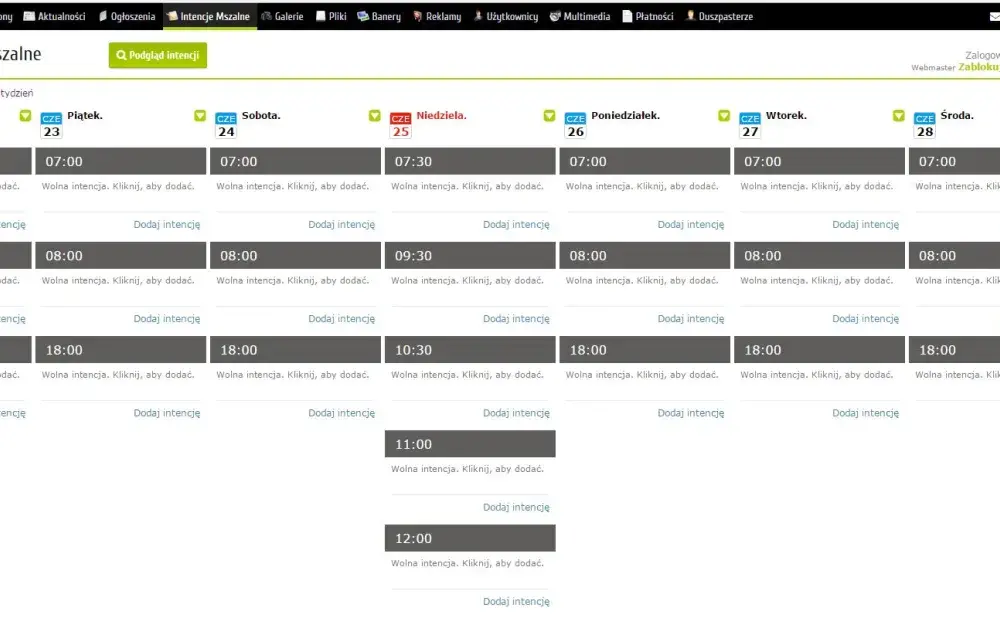The height and width of the screenshot is (618, 1000).
Task: Select the Piątek 07:00 time header
Action: [121, 161]
